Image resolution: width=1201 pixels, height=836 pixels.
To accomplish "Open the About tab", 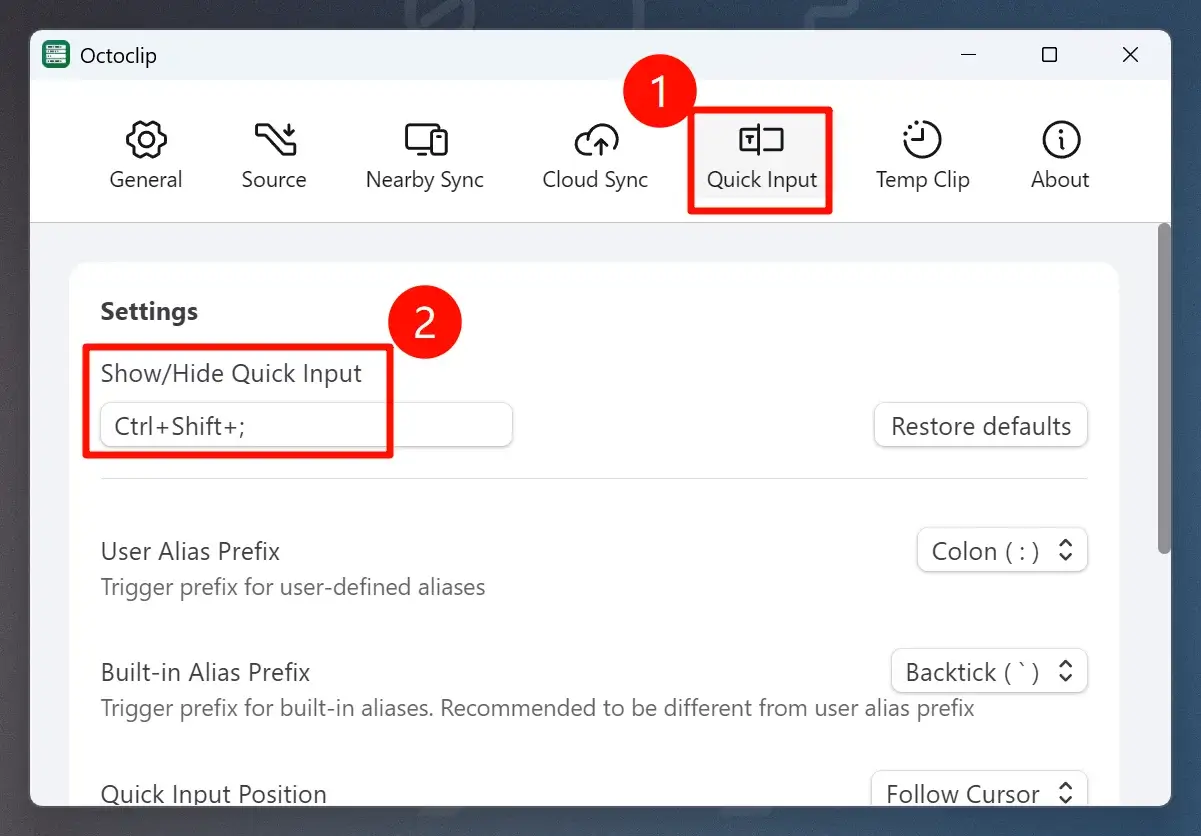I will pyautogui.click(x=1059, y=155).
